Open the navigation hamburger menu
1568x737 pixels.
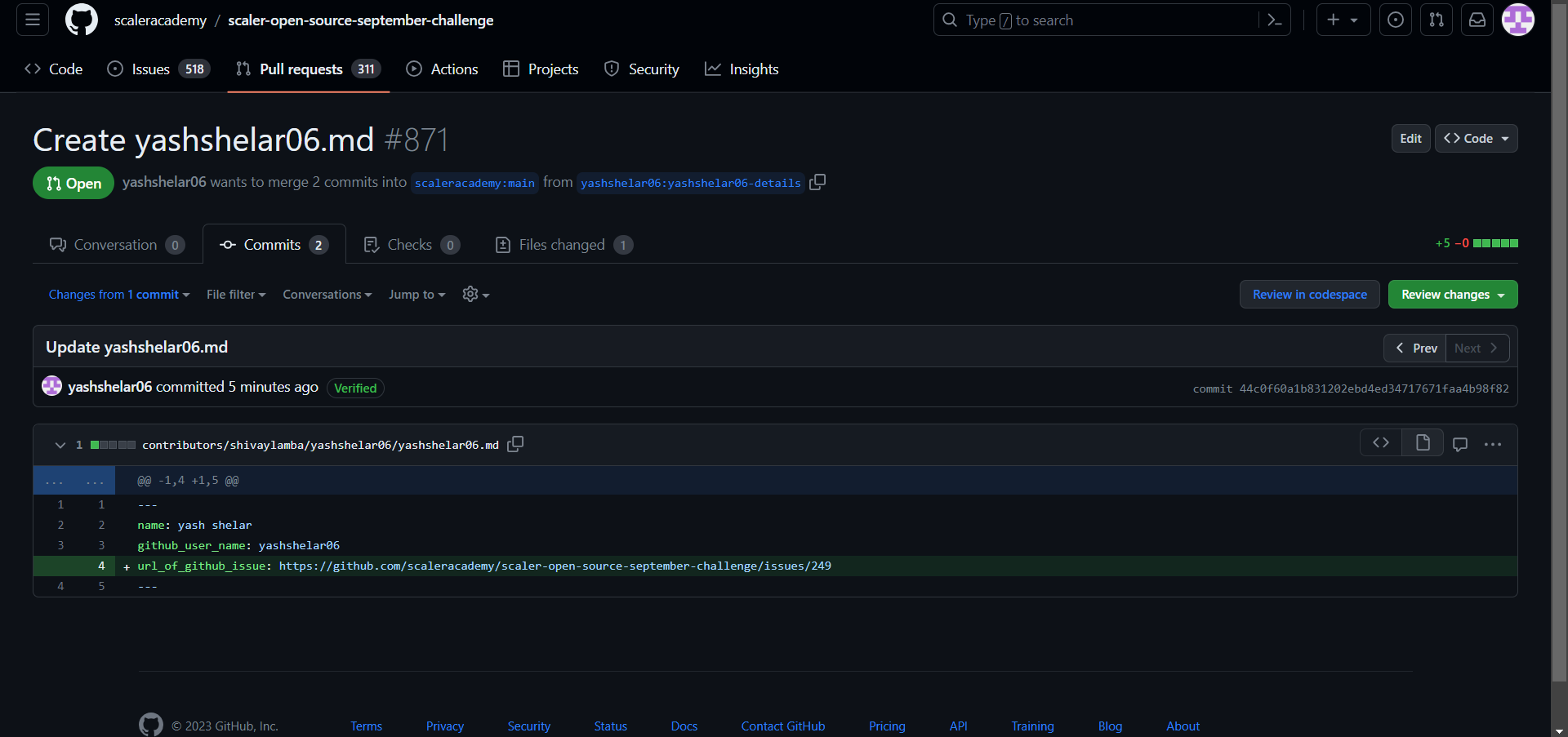(31, 20)
